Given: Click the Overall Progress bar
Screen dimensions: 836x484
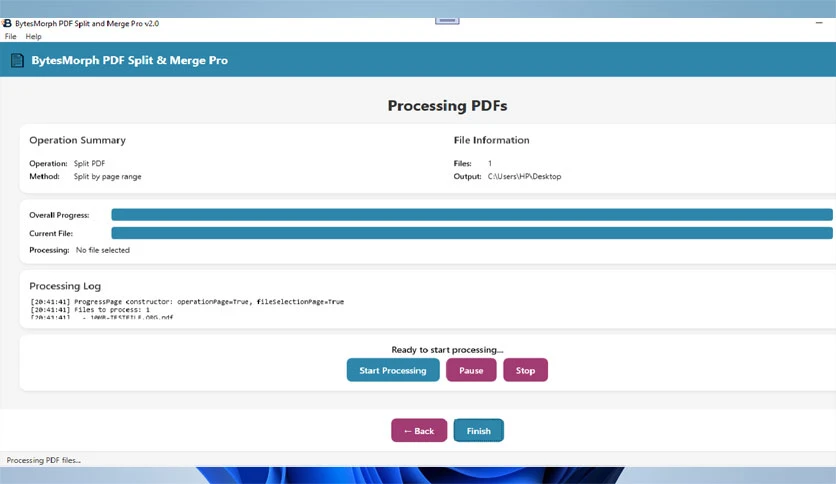Looking at the screenshot, I should click(x=472, y=214).
